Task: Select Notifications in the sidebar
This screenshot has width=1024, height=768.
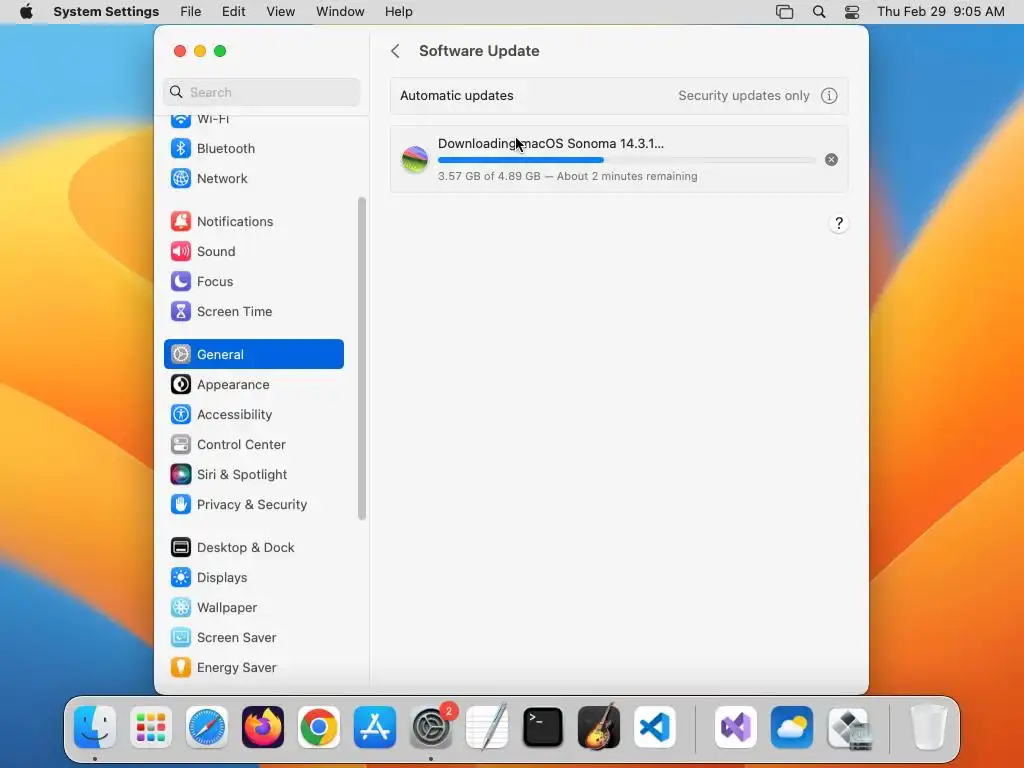Action: 253,221
